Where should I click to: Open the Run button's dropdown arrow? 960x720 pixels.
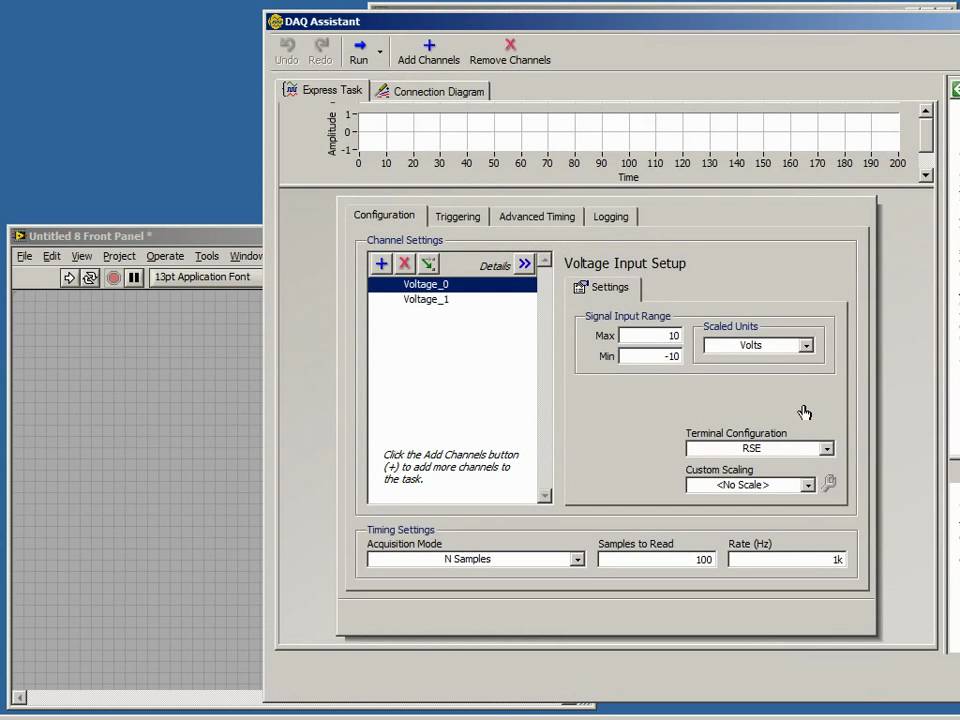point(380,52)
